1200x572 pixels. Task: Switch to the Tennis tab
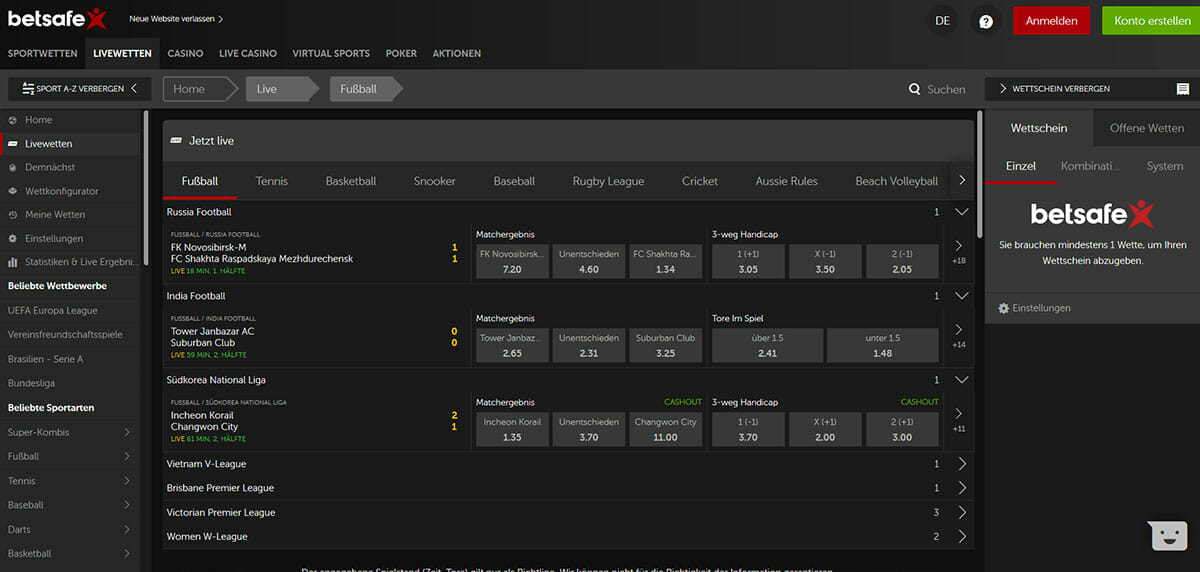tap(272, 181)
